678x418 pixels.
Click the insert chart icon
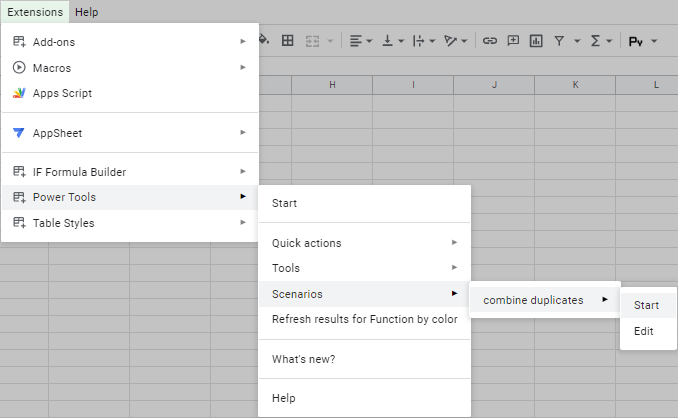(536, 41)
